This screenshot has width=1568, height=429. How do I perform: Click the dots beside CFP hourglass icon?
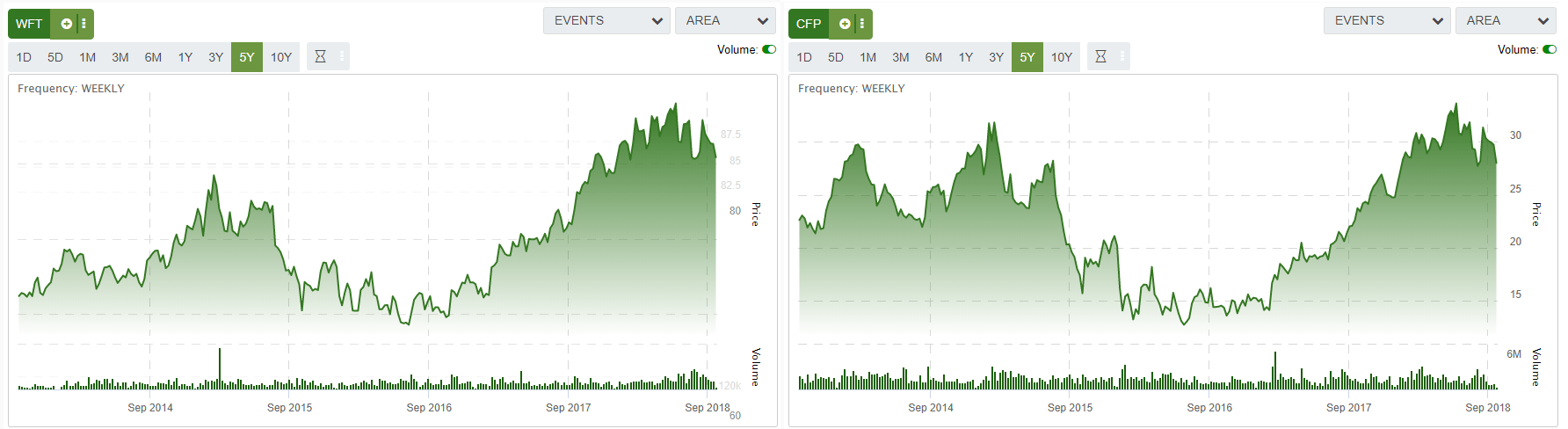click(1122, 57)
